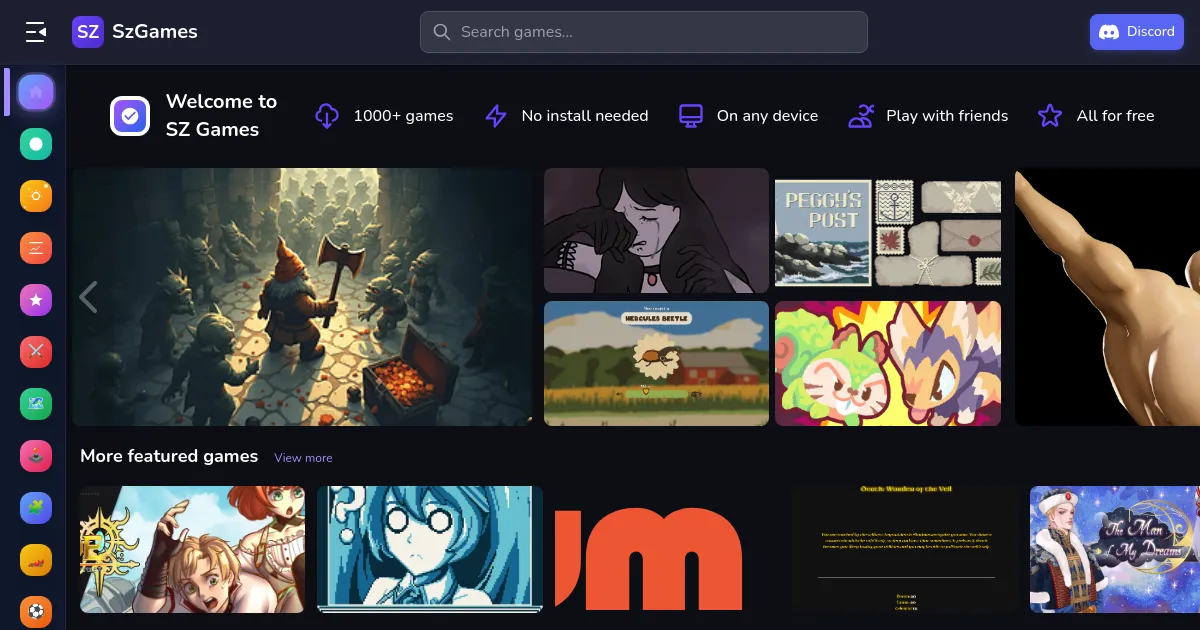Click the left carousel arrow chevron
This screenshot has width=1200, height=630.
(88, 297)
